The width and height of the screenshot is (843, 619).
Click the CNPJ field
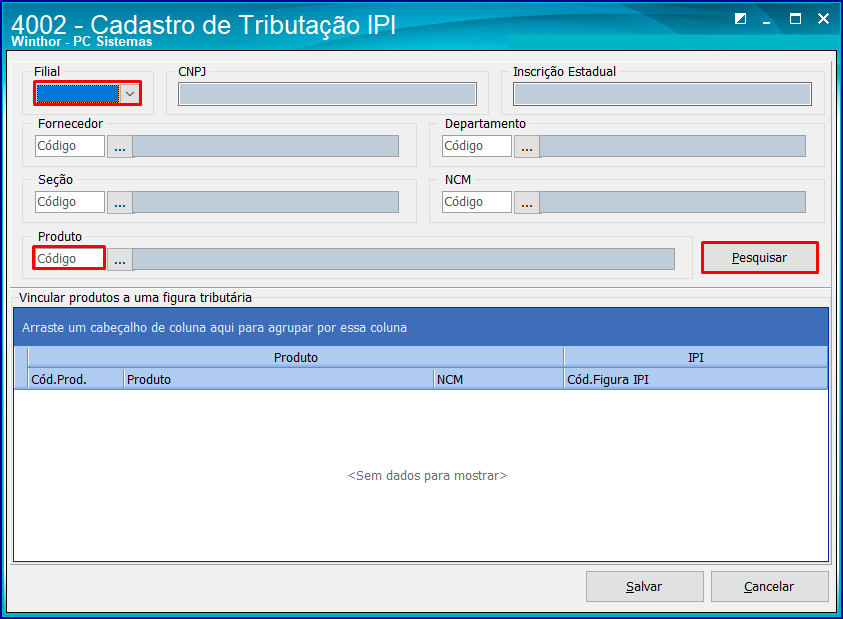pyautogui.click(x=327, y=94)
